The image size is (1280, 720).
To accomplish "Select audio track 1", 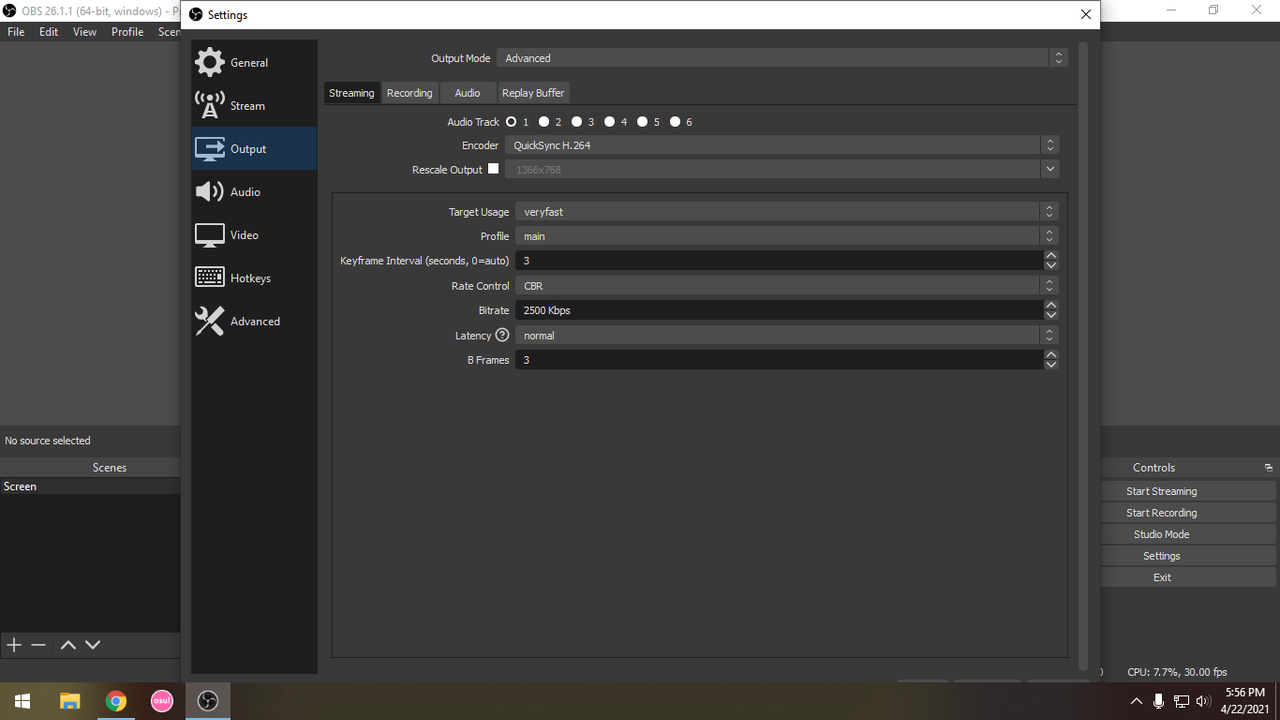I will click(x=511, y=122).
